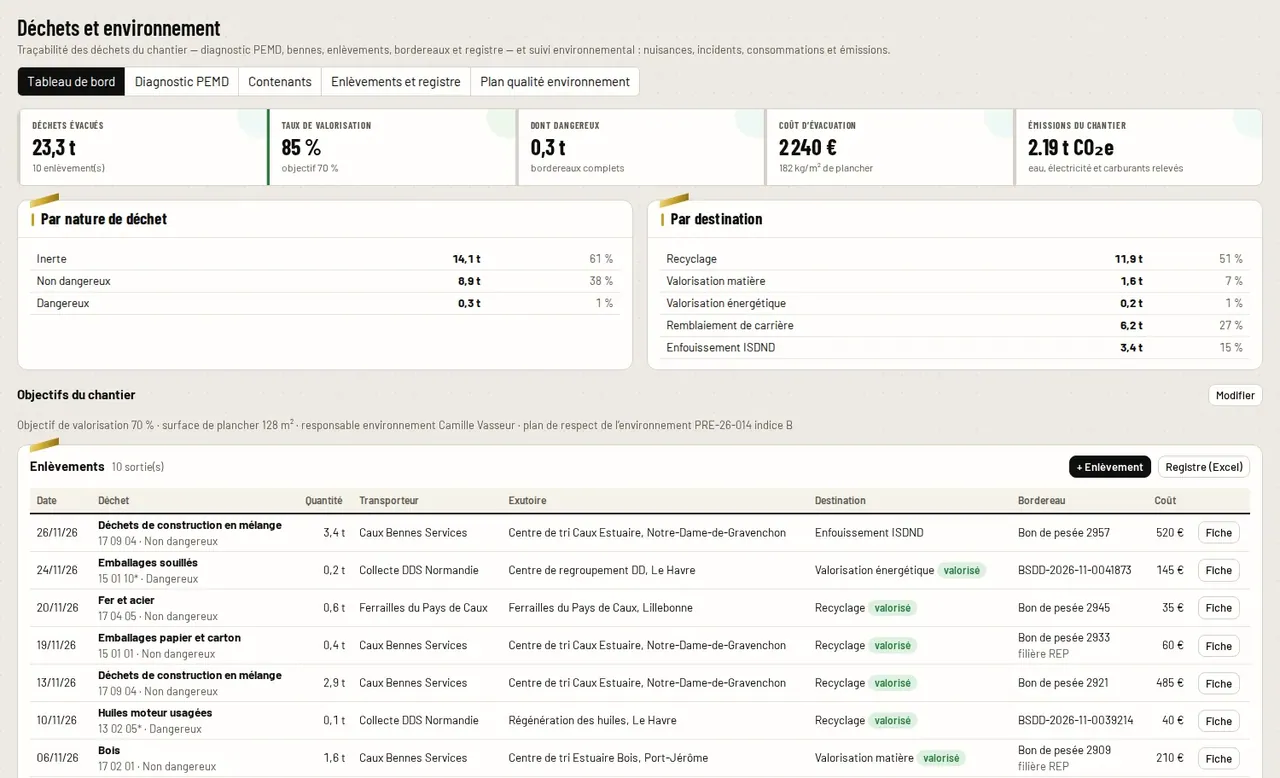Open the Fiche for the 13/11/26 removal
Image resolution: width=1280 pixels, height=778 pixels.
coord(1219,683)
